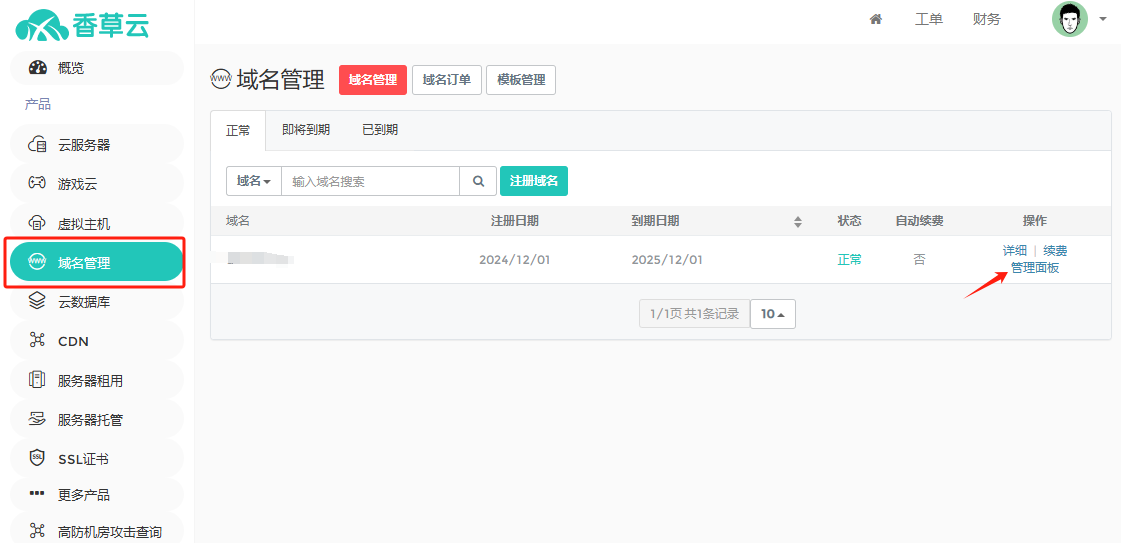The width and height of the screenshot is (1121, 543).
Task: Click the 续费 renew link
Action: coord(1055,251)
